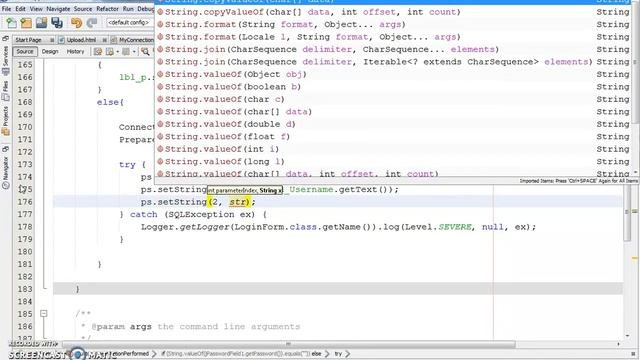Close the Start Page tab
640x360 pixels.
pyautogui.click(x=52, y=40)
